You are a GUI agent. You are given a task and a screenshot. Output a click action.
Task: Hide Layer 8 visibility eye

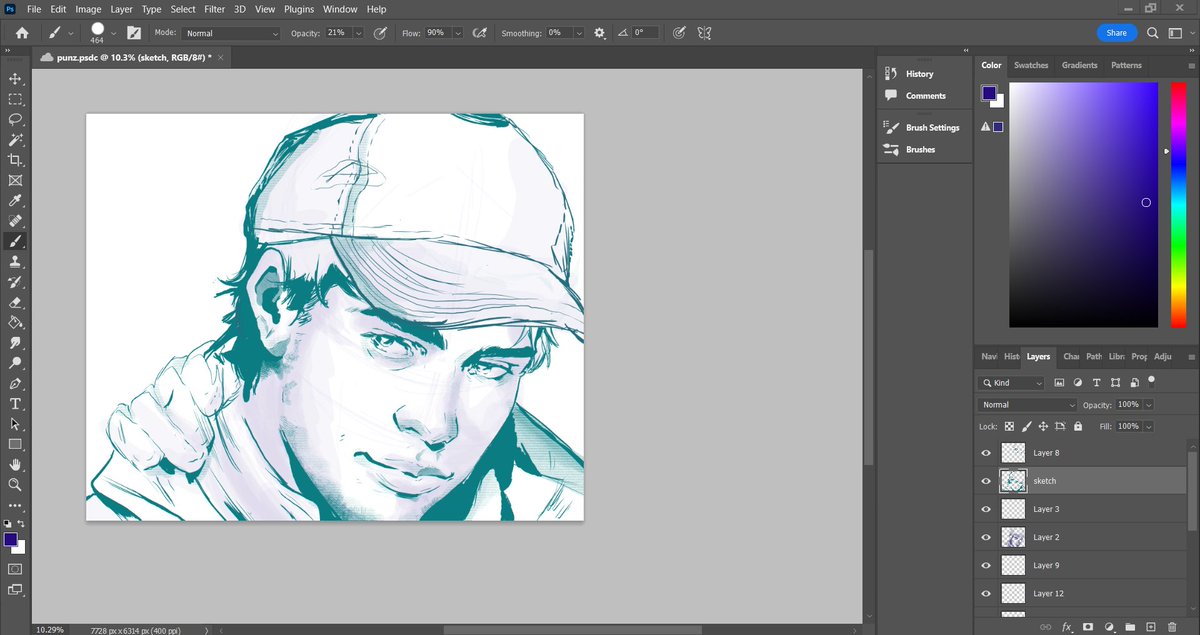tap(986, 453)
